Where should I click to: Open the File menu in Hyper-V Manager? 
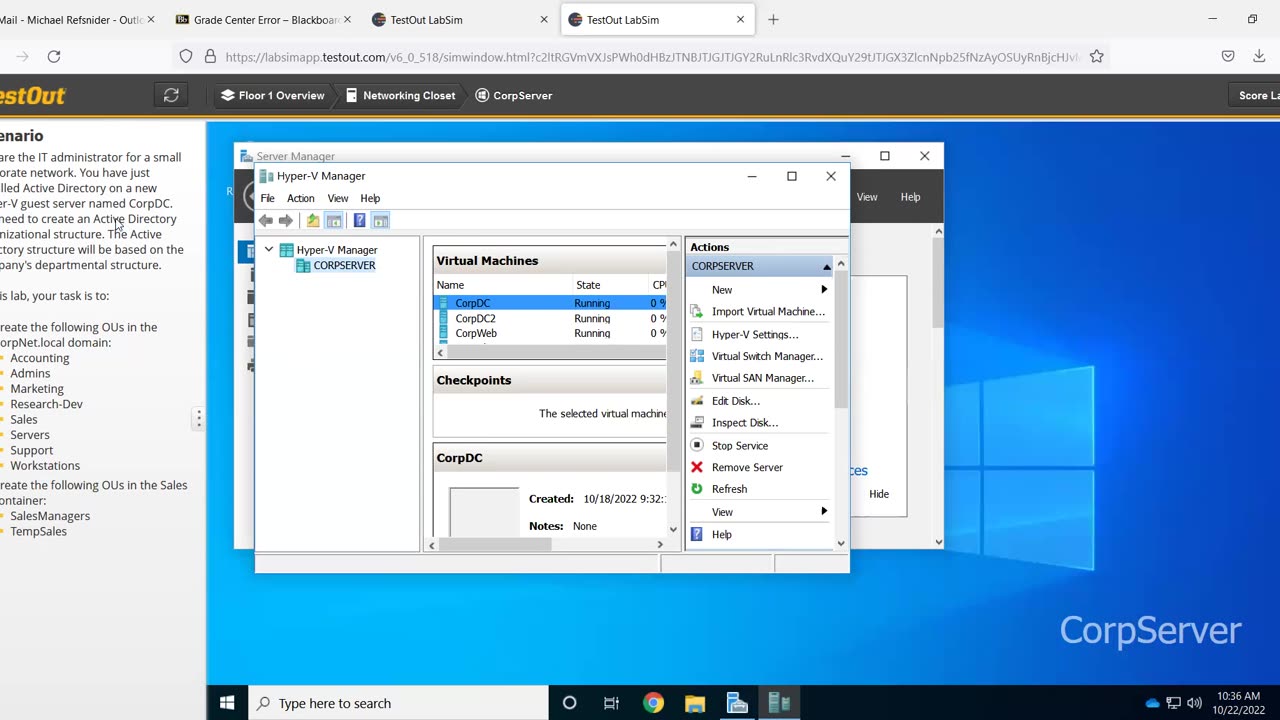pos(267,198)
